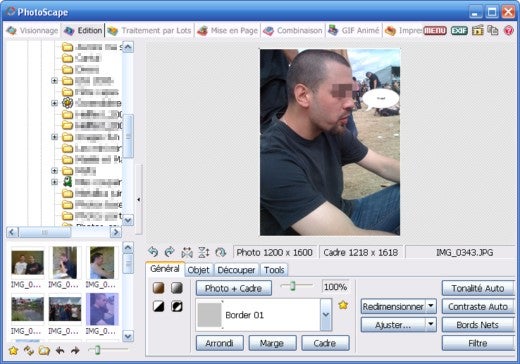Select the Découper tab

tap(236, 270)
